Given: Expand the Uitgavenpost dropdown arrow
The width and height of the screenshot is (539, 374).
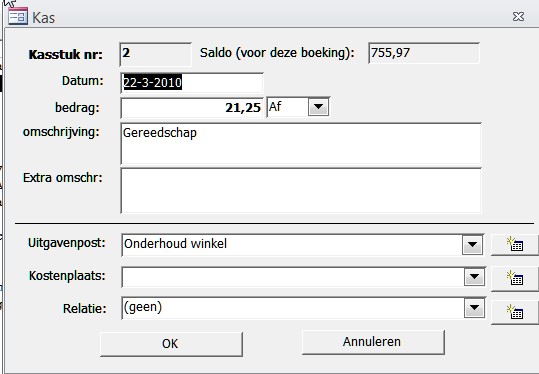Looking at the screenshot, I should point(472,244).
